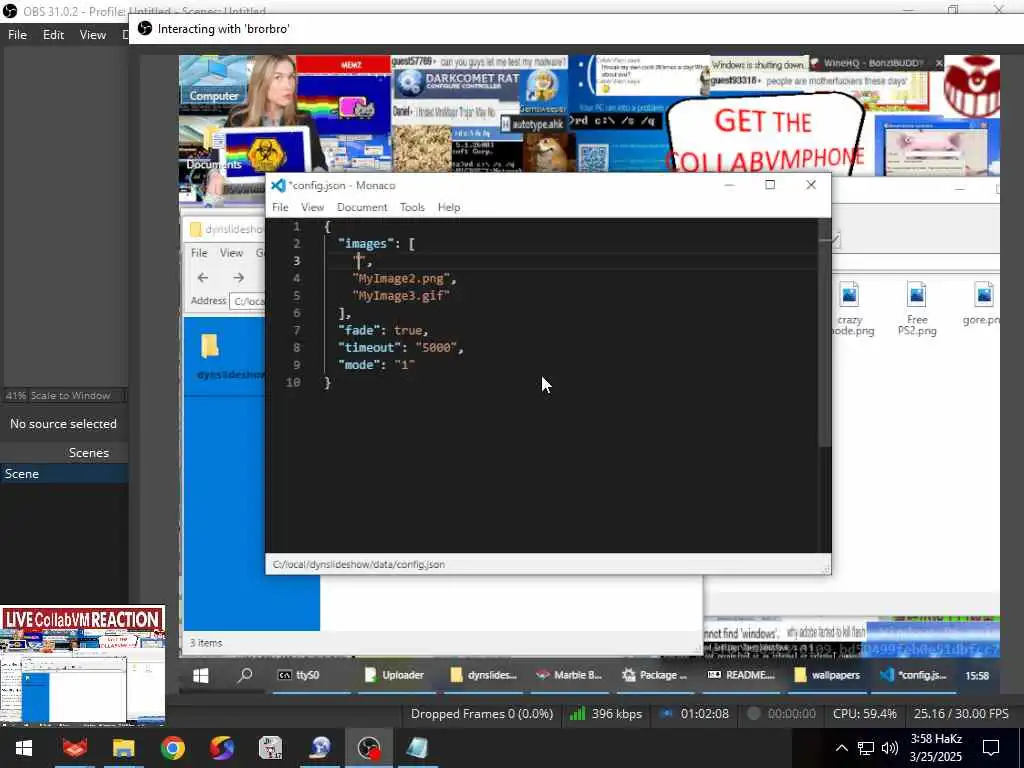
Task: Switch to Marble B... in VM taskbar
Action: [569, 675]
